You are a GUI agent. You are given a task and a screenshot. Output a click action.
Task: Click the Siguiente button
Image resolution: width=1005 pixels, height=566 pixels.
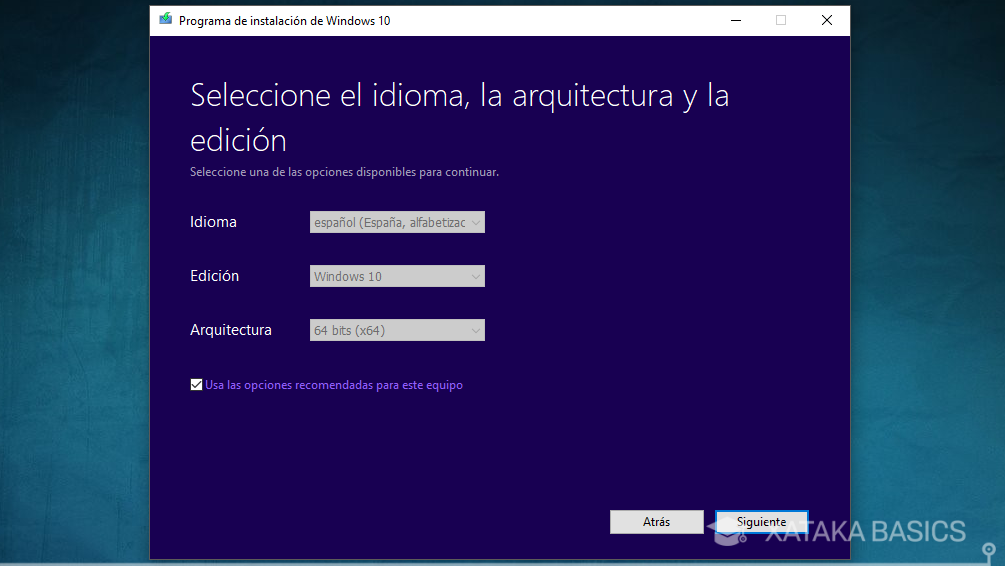click(x=761, y=522)
